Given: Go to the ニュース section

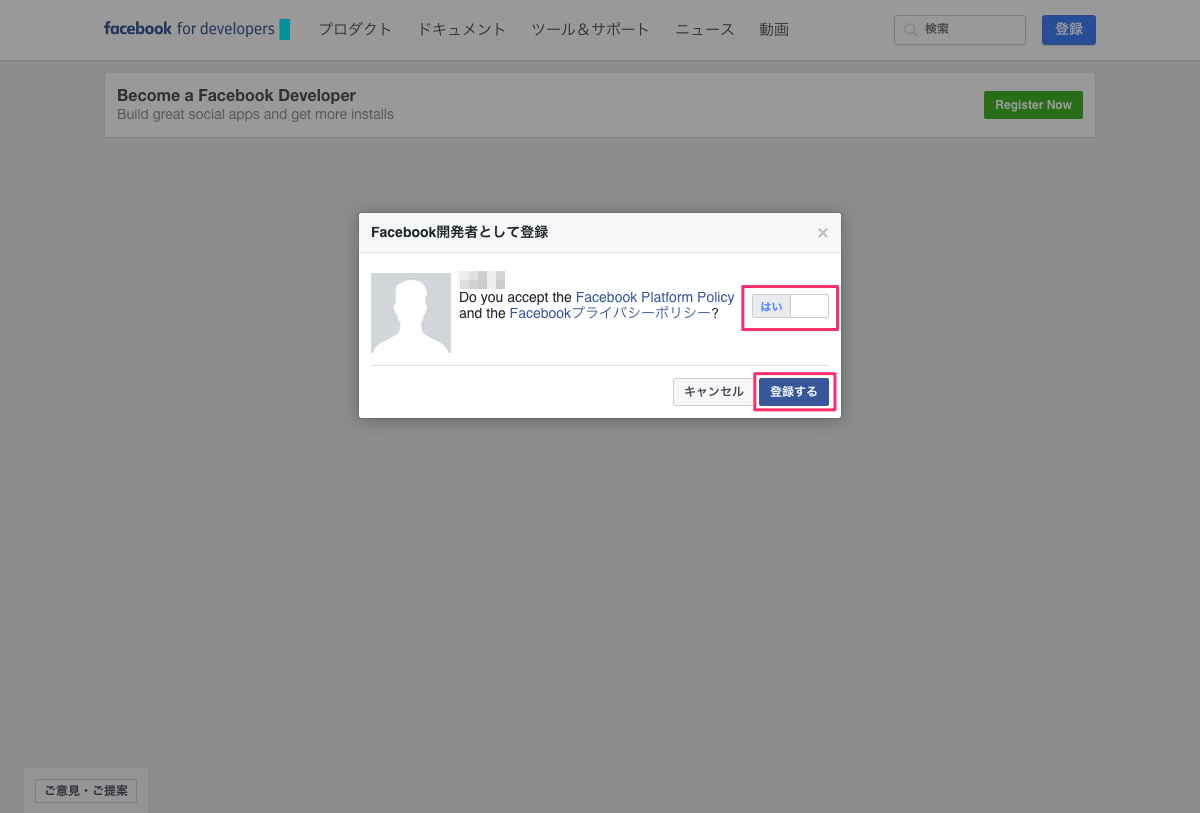Looking at the screenshot, I should (x=704, y=30).
